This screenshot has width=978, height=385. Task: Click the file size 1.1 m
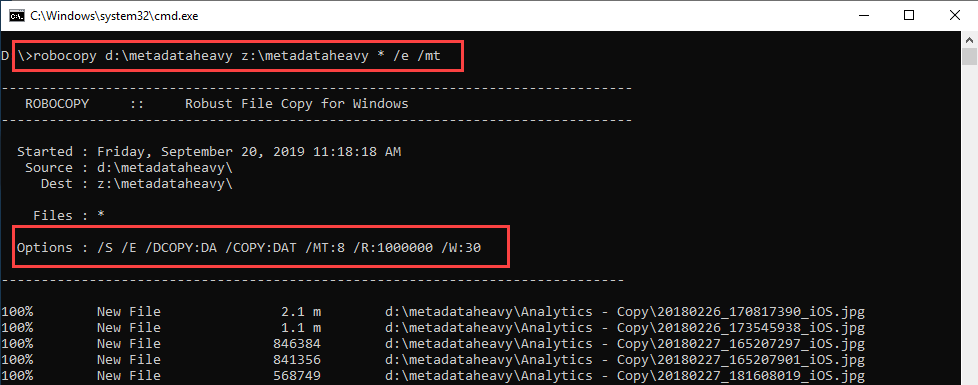click(301, 328)
